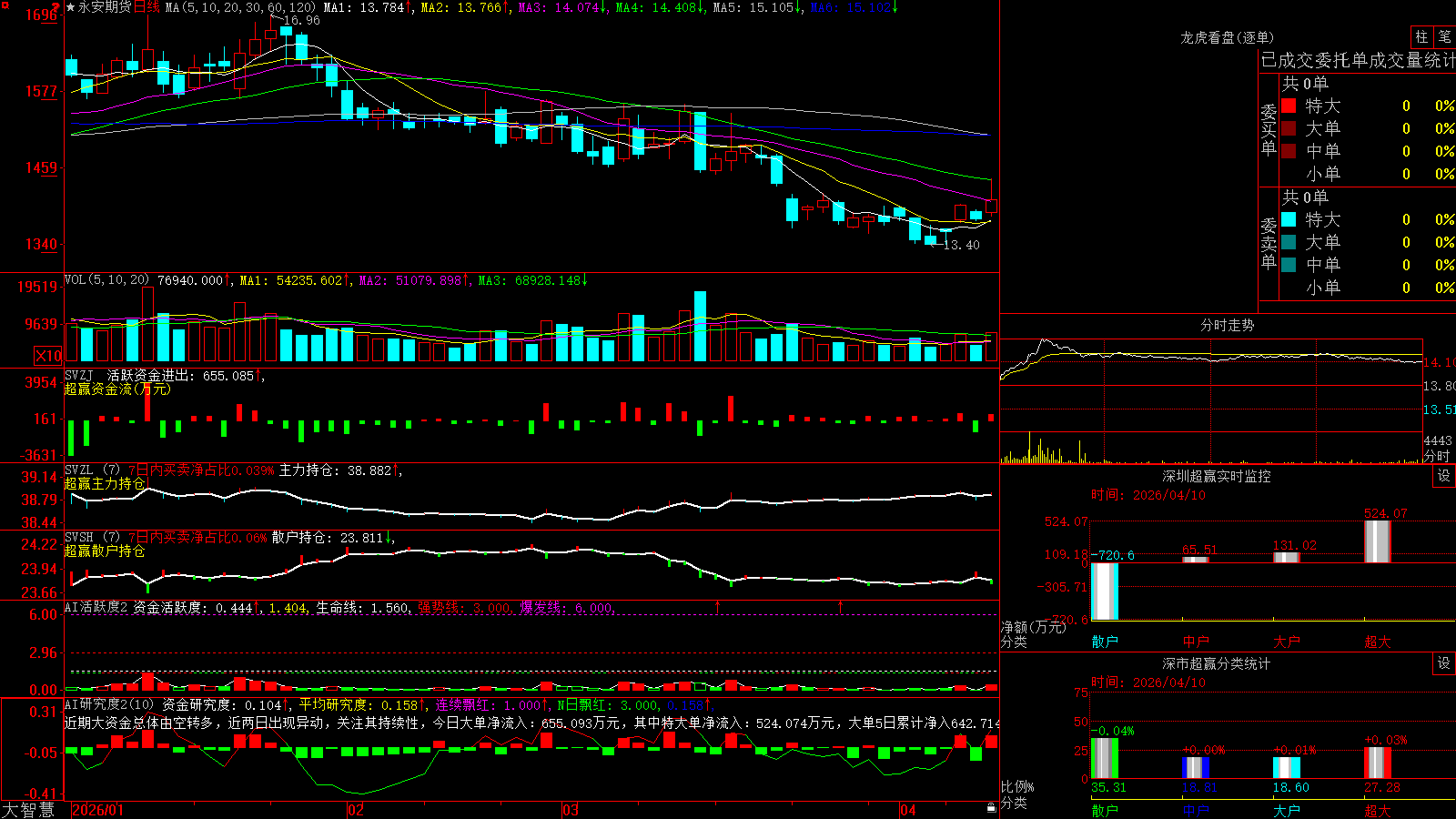Open the VOL(5,10,20) indicator label
This screenshot has width=1456, height=819.
pos(106,280)
